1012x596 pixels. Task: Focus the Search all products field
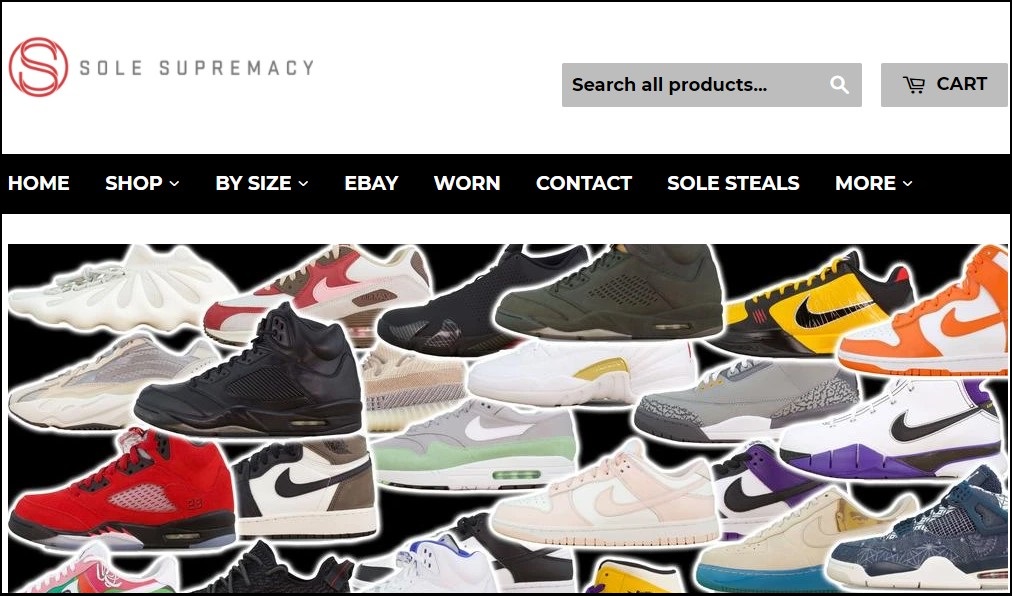tap(711, 85)
